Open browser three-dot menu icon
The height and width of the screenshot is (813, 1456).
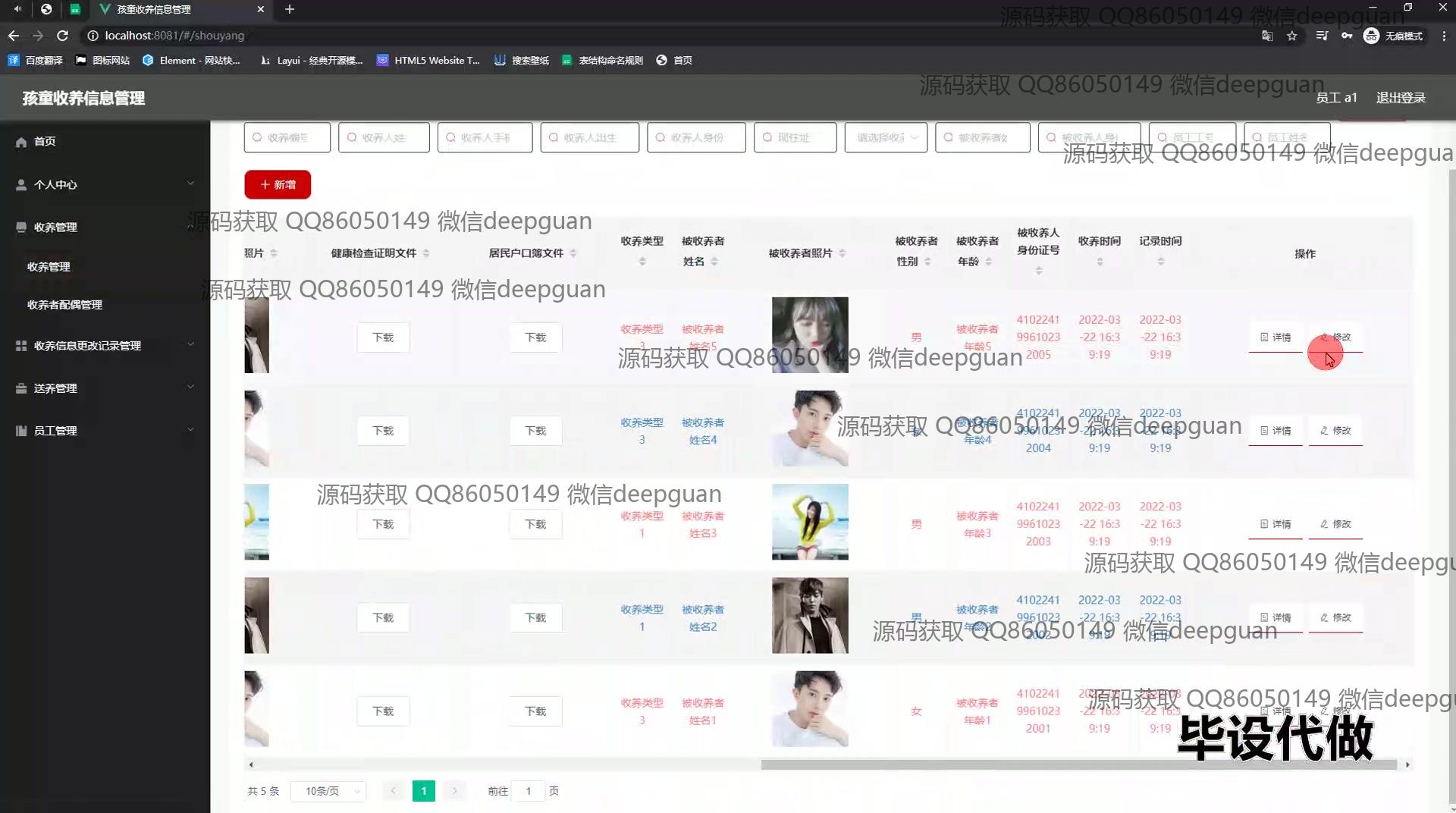click(1444, 36)
